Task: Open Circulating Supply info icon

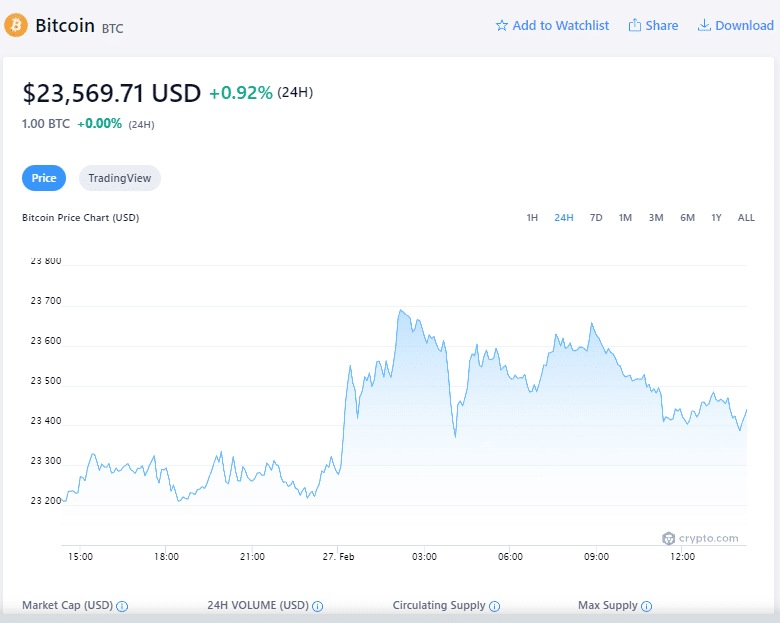Action: 494,606
